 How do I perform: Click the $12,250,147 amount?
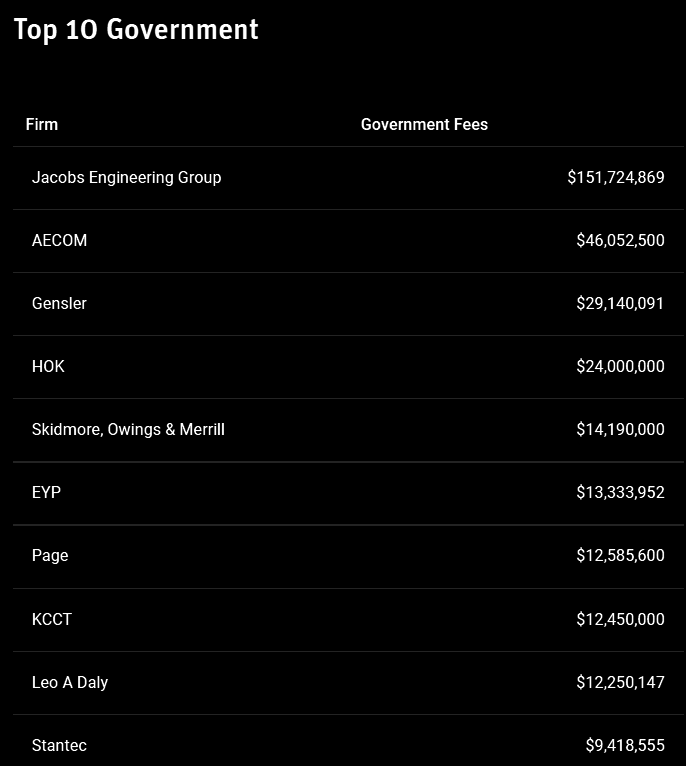620,682
